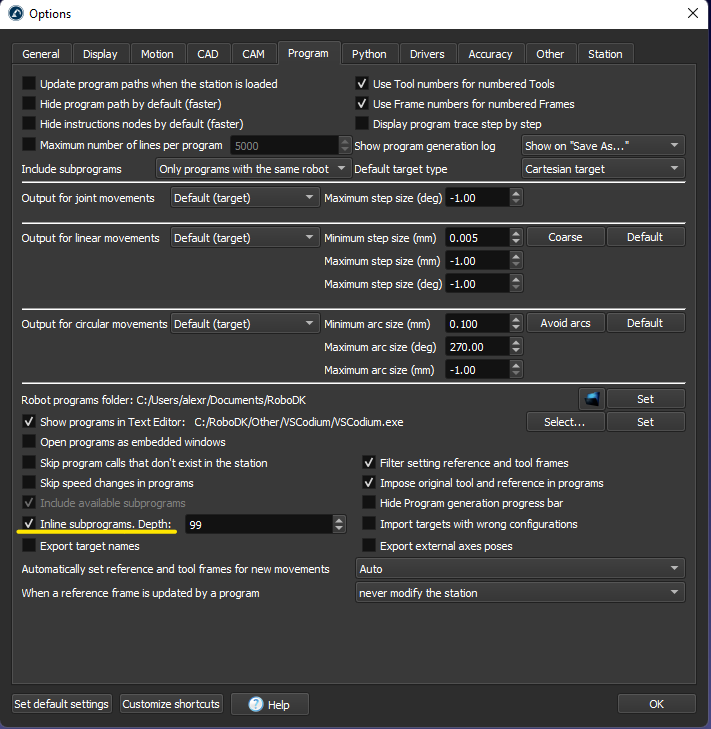
Task: Open the never modify the station dropdown
Action: (x=520, y=593)
